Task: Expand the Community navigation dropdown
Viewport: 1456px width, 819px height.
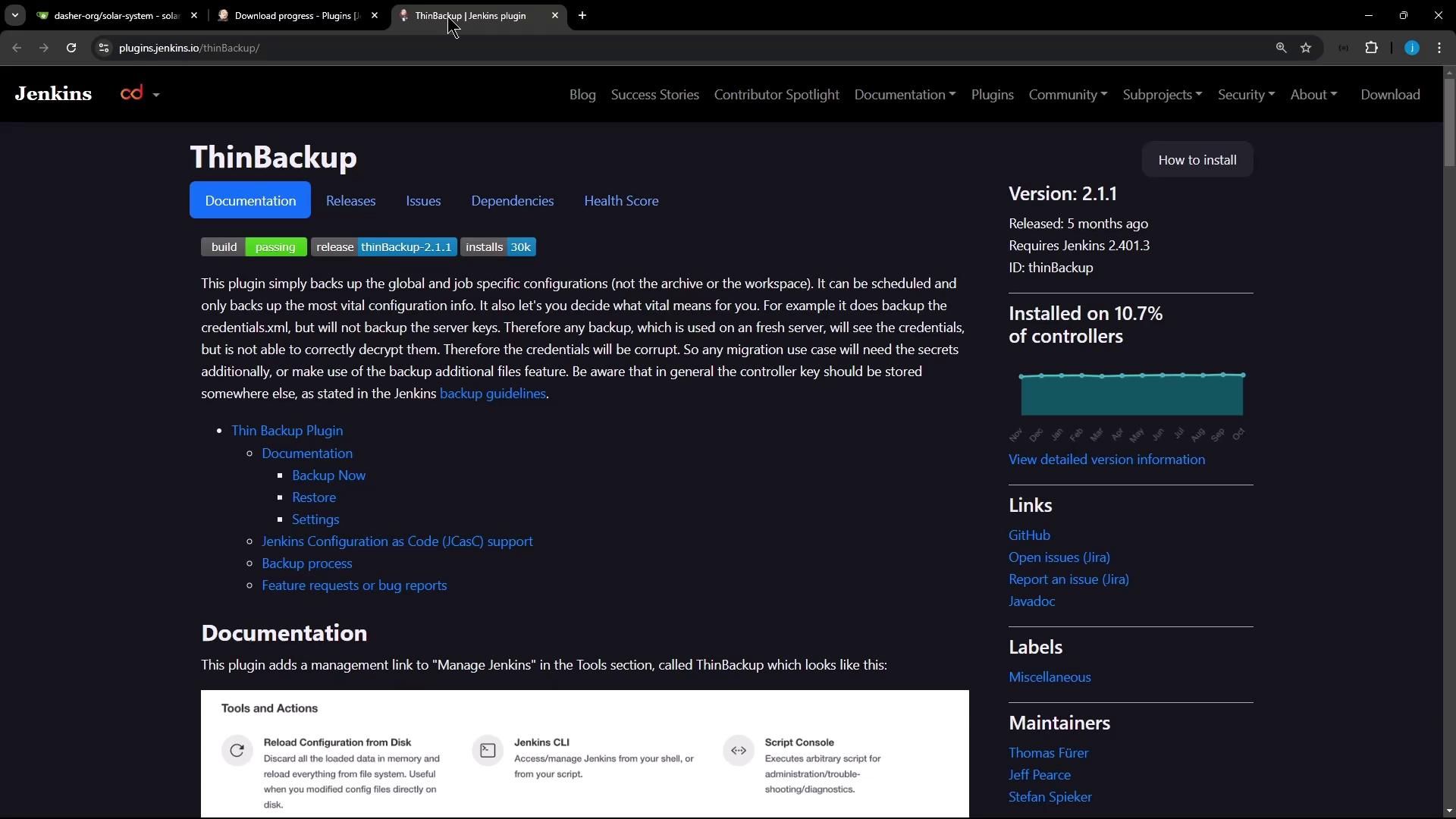Action: [1068, 95]
